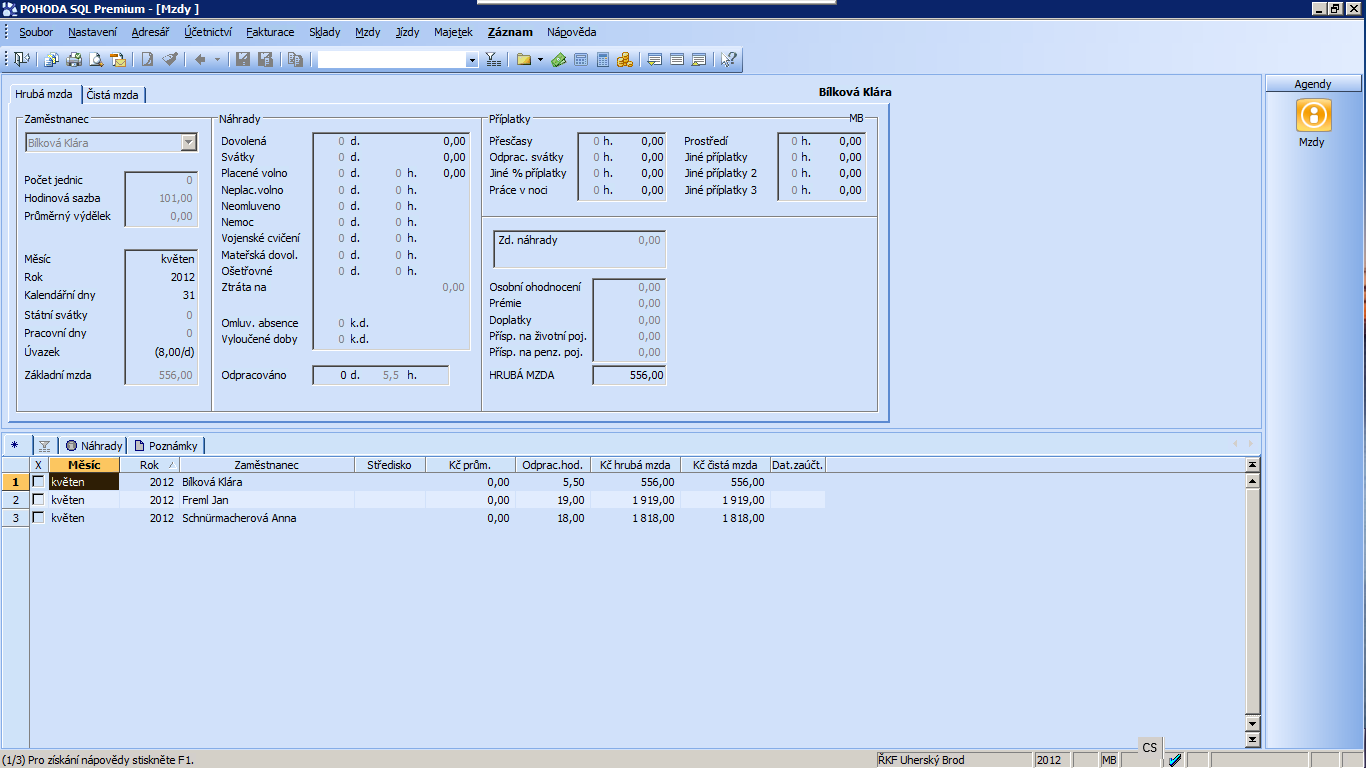Select the Schnürmacherová Anna table cell
The image size is (1366, 768).
click(x=267, y=518)
